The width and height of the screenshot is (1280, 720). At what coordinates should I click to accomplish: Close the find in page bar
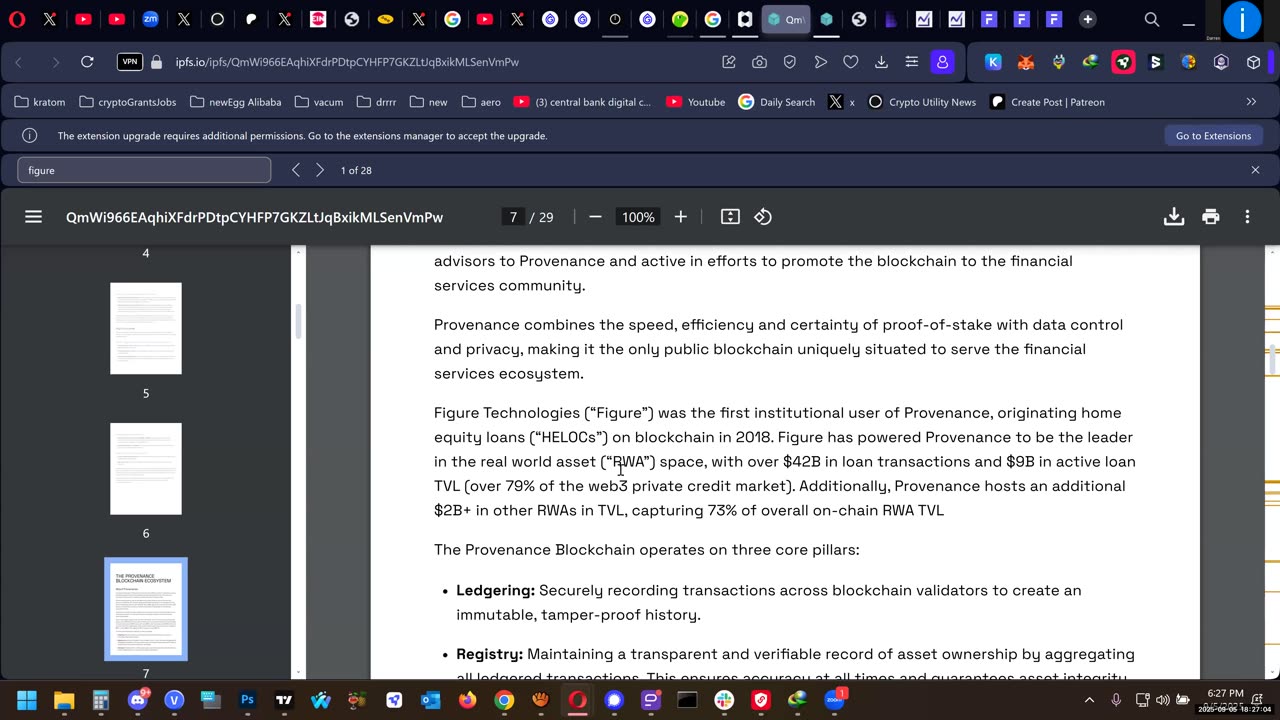pyautogui.click(x=1255, y=170)
